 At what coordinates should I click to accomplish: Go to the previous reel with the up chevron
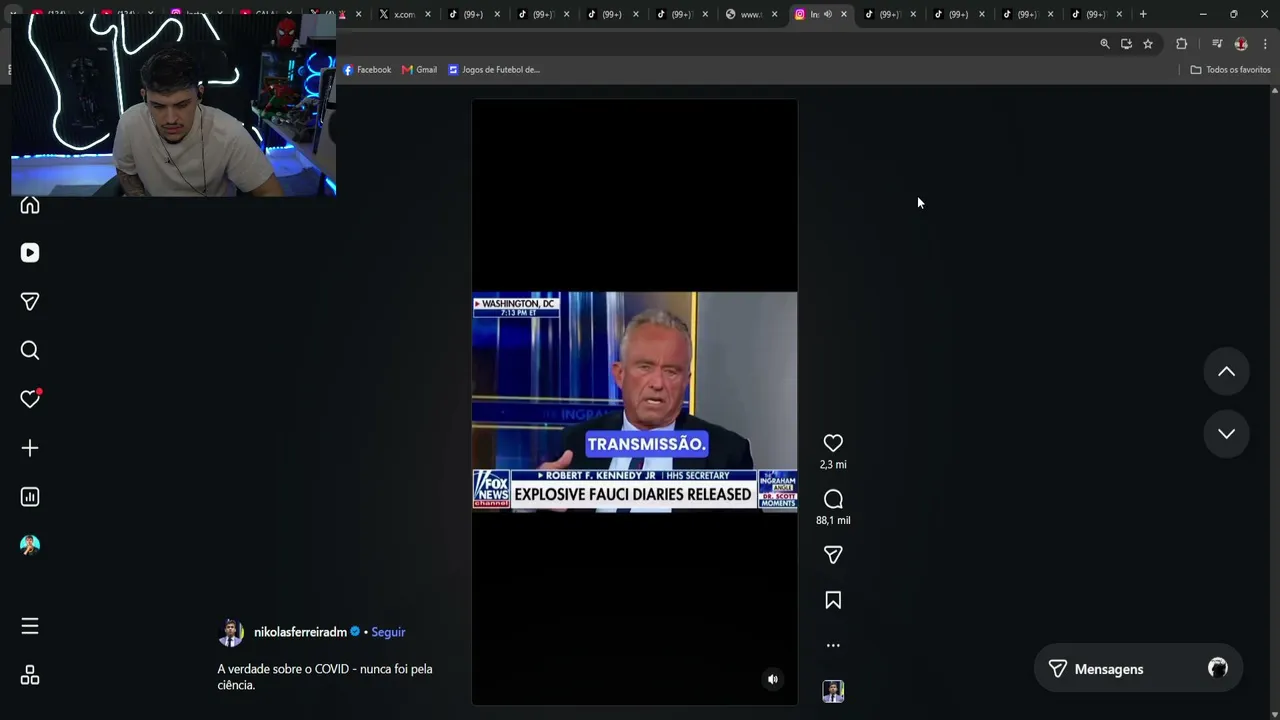pos(1226,372)
